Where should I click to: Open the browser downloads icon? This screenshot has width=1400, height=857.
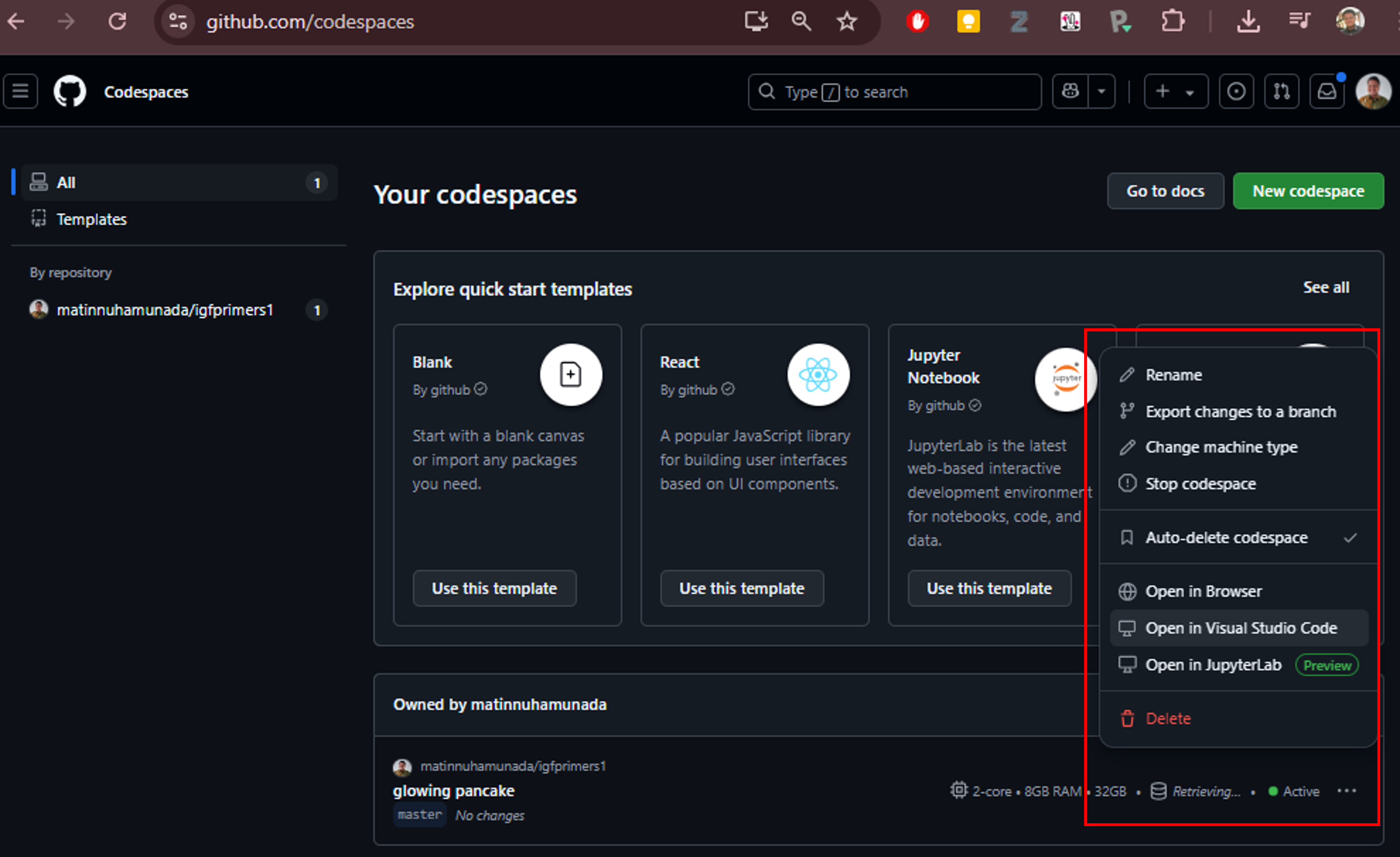click(1248, 21)
